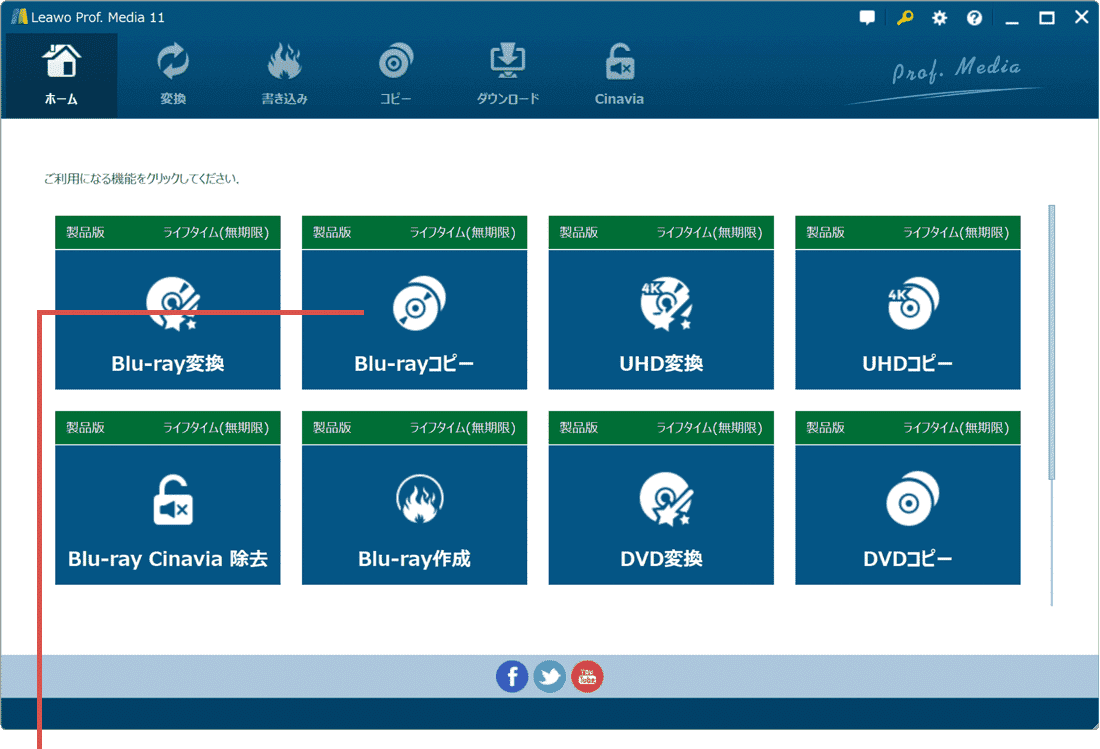The height and width of the screenshot is (749, 1100).
Task: Open the Blu-ray Cinavia 除去 tool
Action: coord(167,514)
